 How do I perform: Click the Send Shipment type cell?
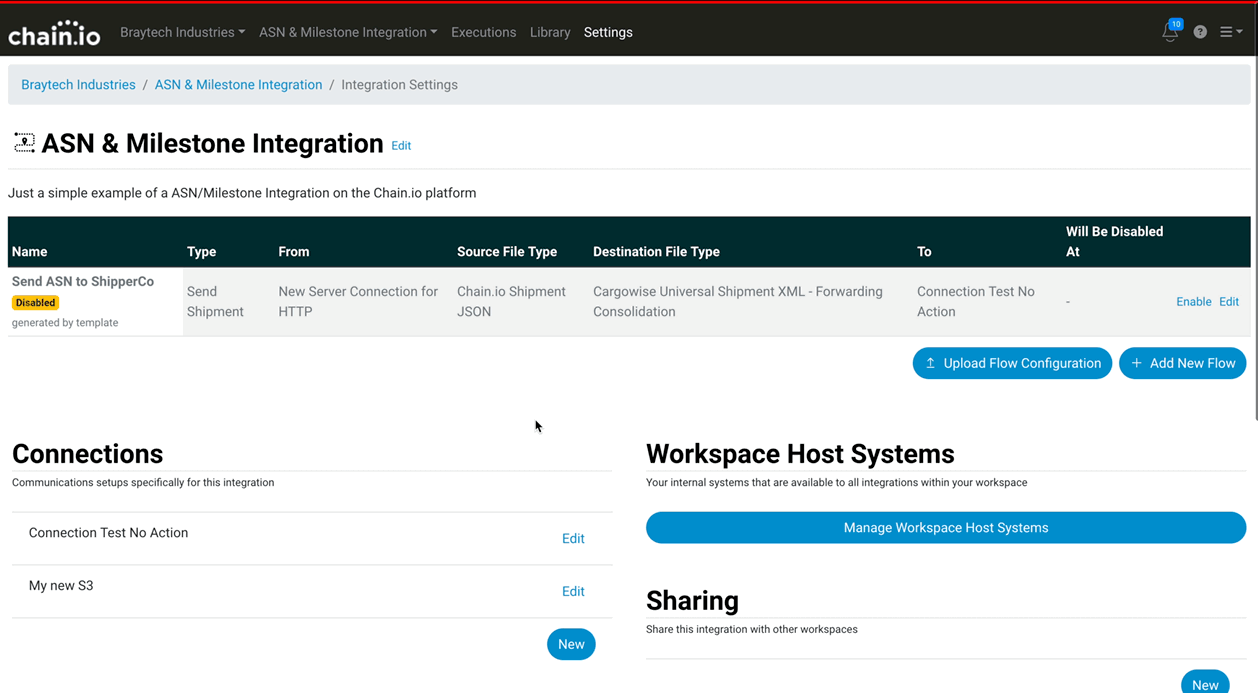[x=215, y=302]
